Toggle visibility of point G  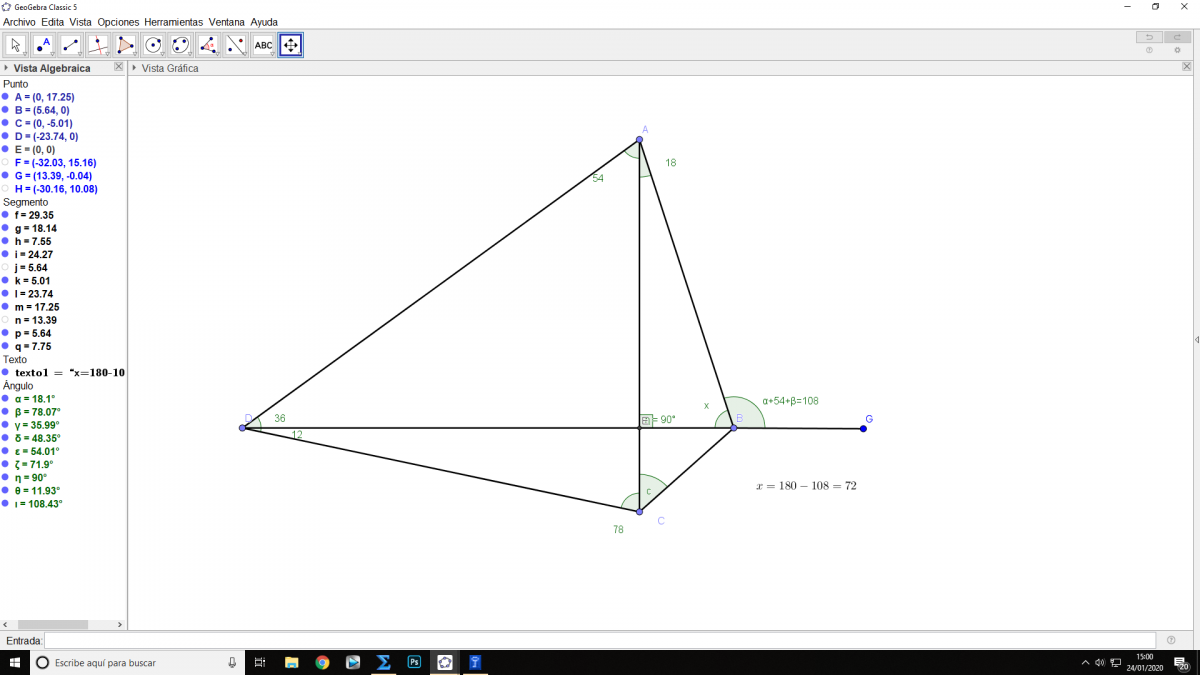(5, 175)
